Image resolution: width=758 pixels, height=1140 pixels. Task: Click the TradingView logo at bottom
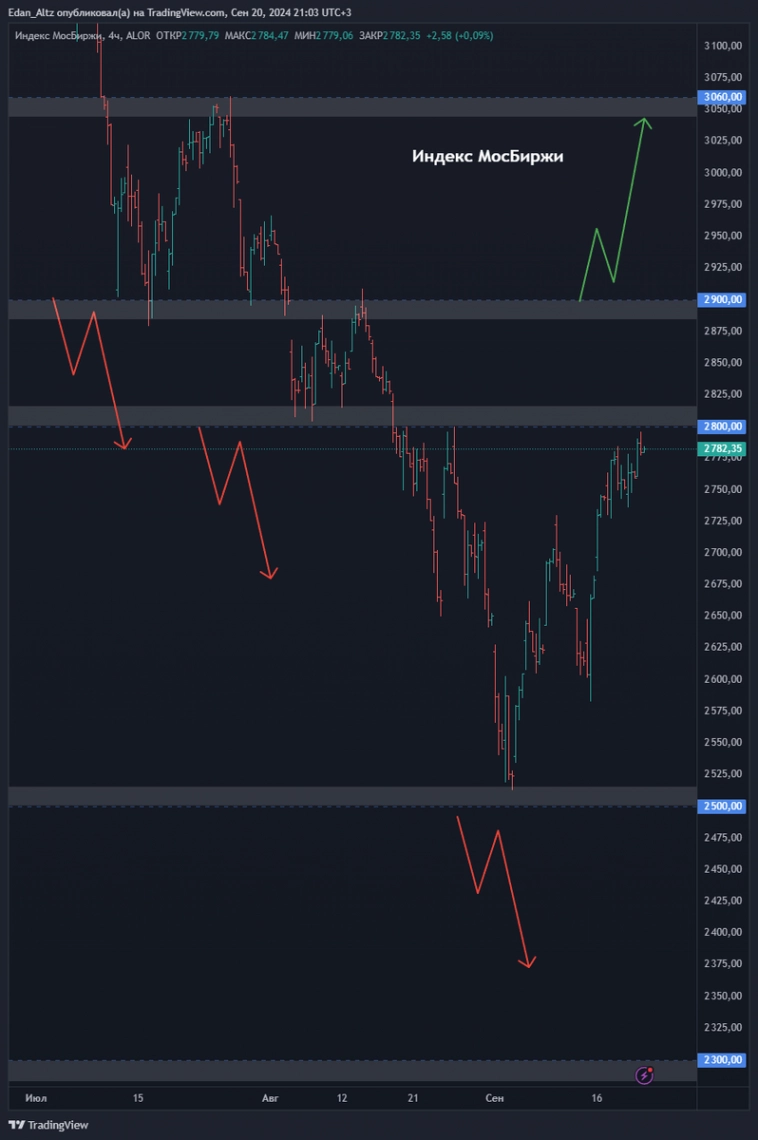[x=48, y=1125]
